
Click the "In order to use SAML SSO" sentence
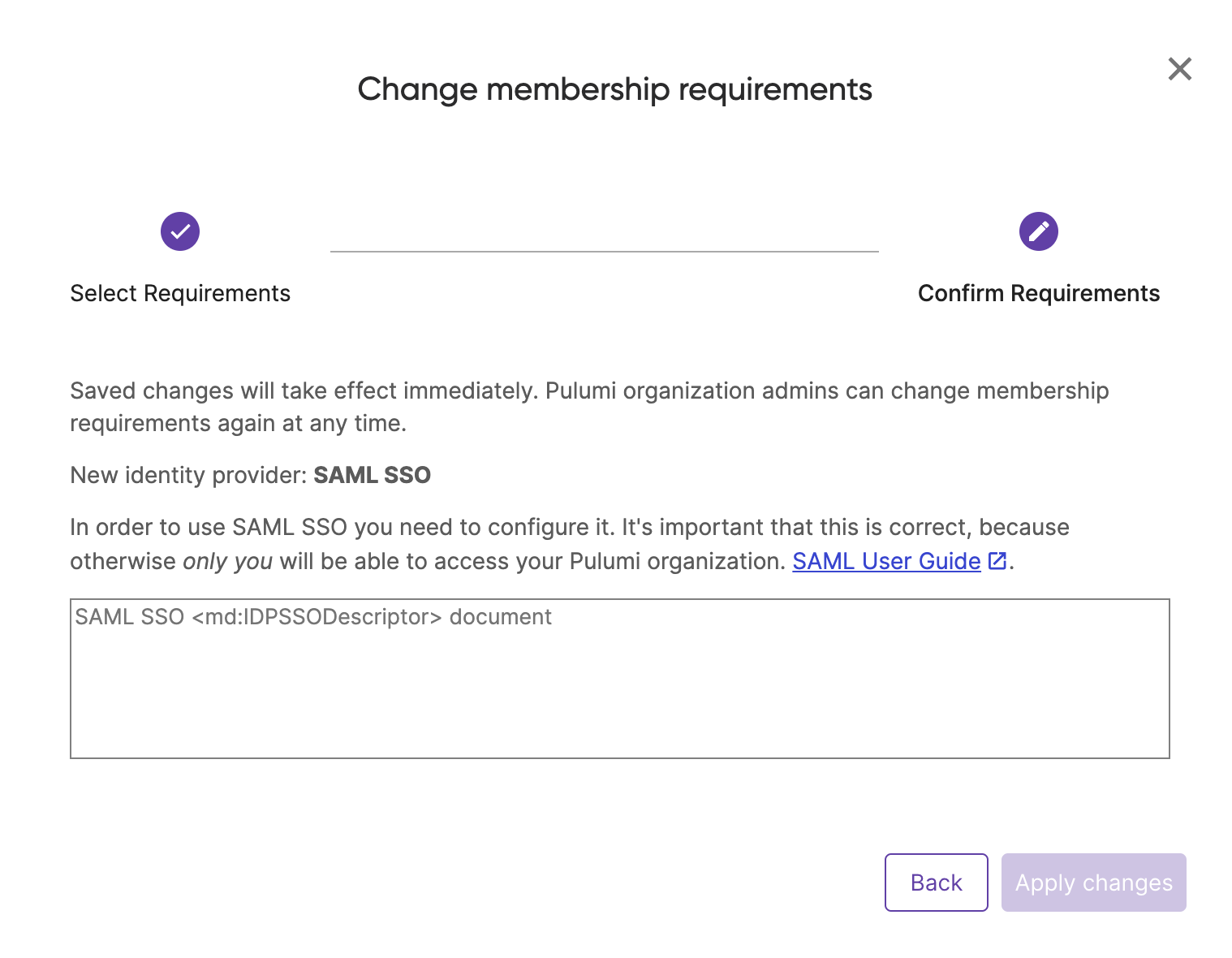(x=341, y=527)
